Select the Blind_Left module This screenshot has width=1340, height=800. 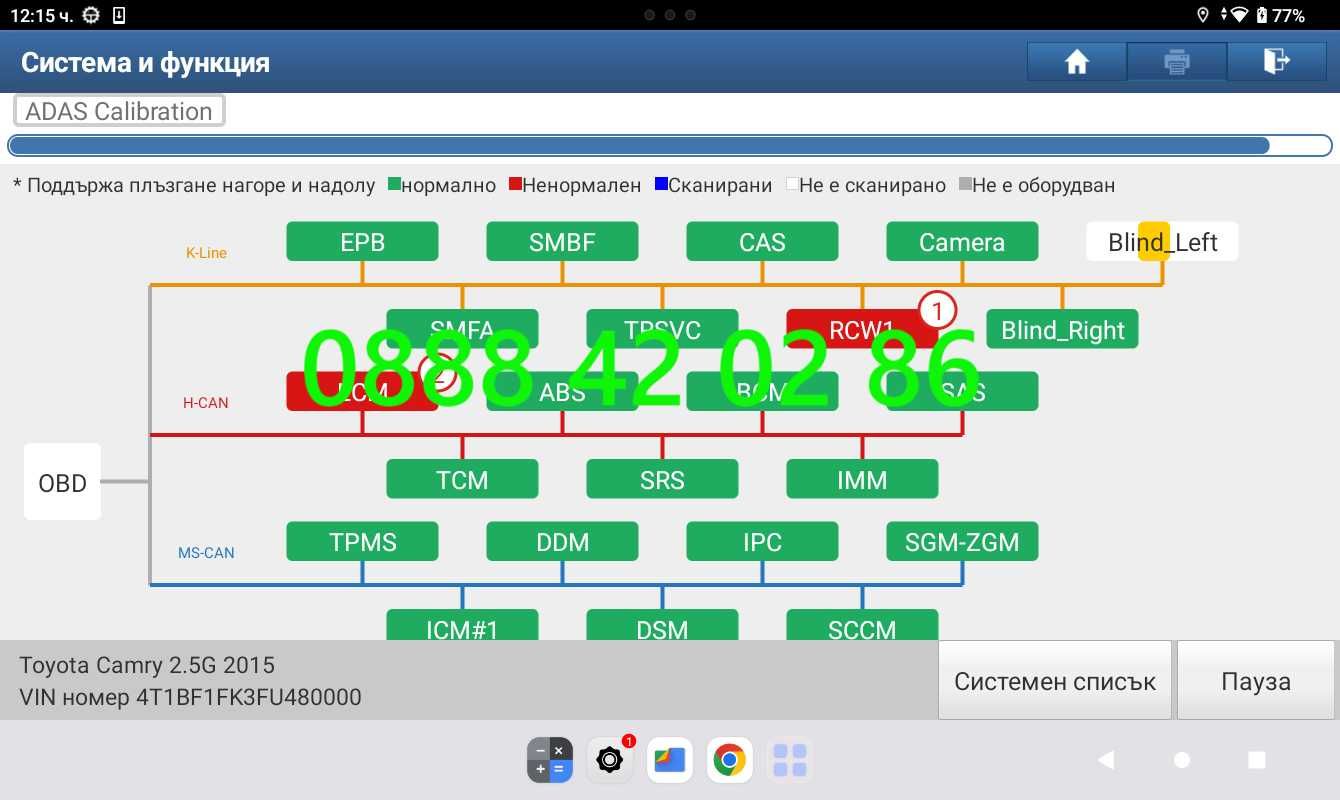(x=1162, y=242)
